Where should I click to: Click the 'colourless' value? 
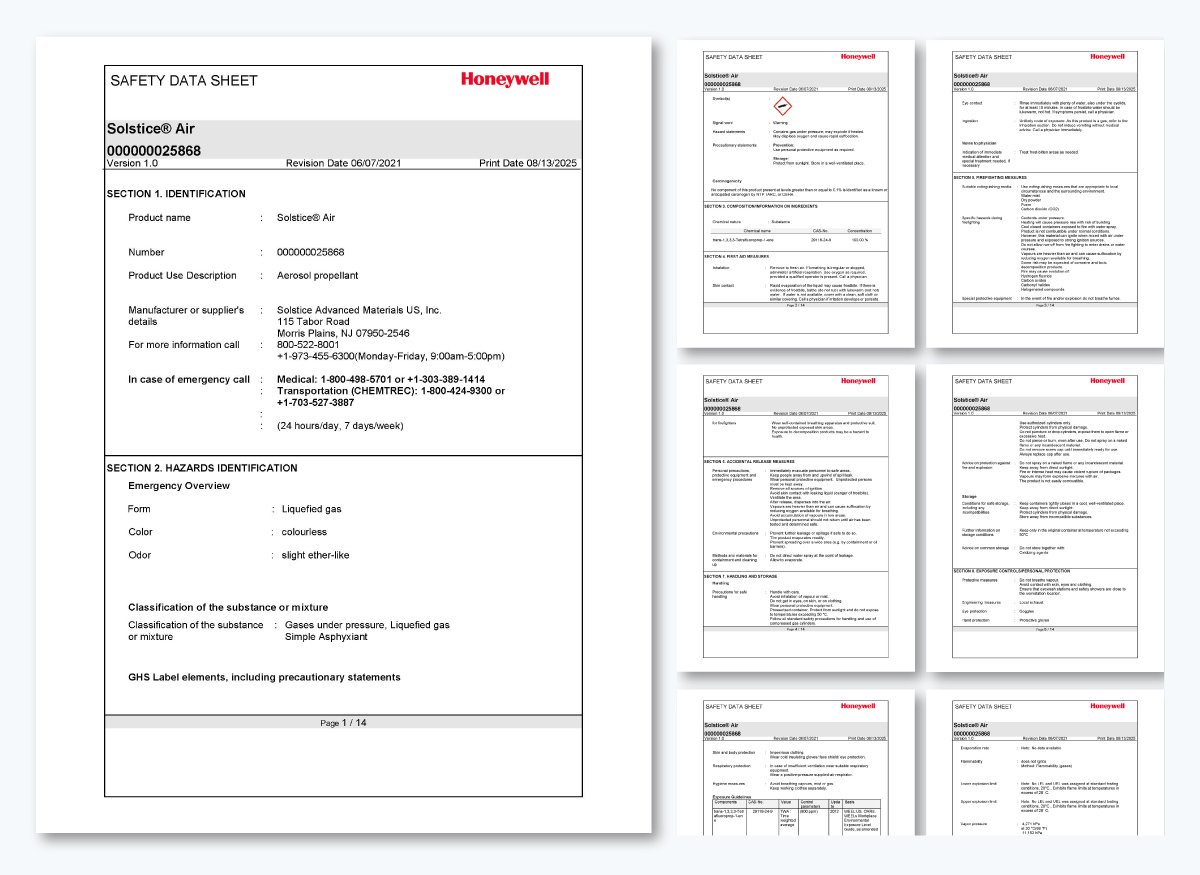click(x=304, y=532)
